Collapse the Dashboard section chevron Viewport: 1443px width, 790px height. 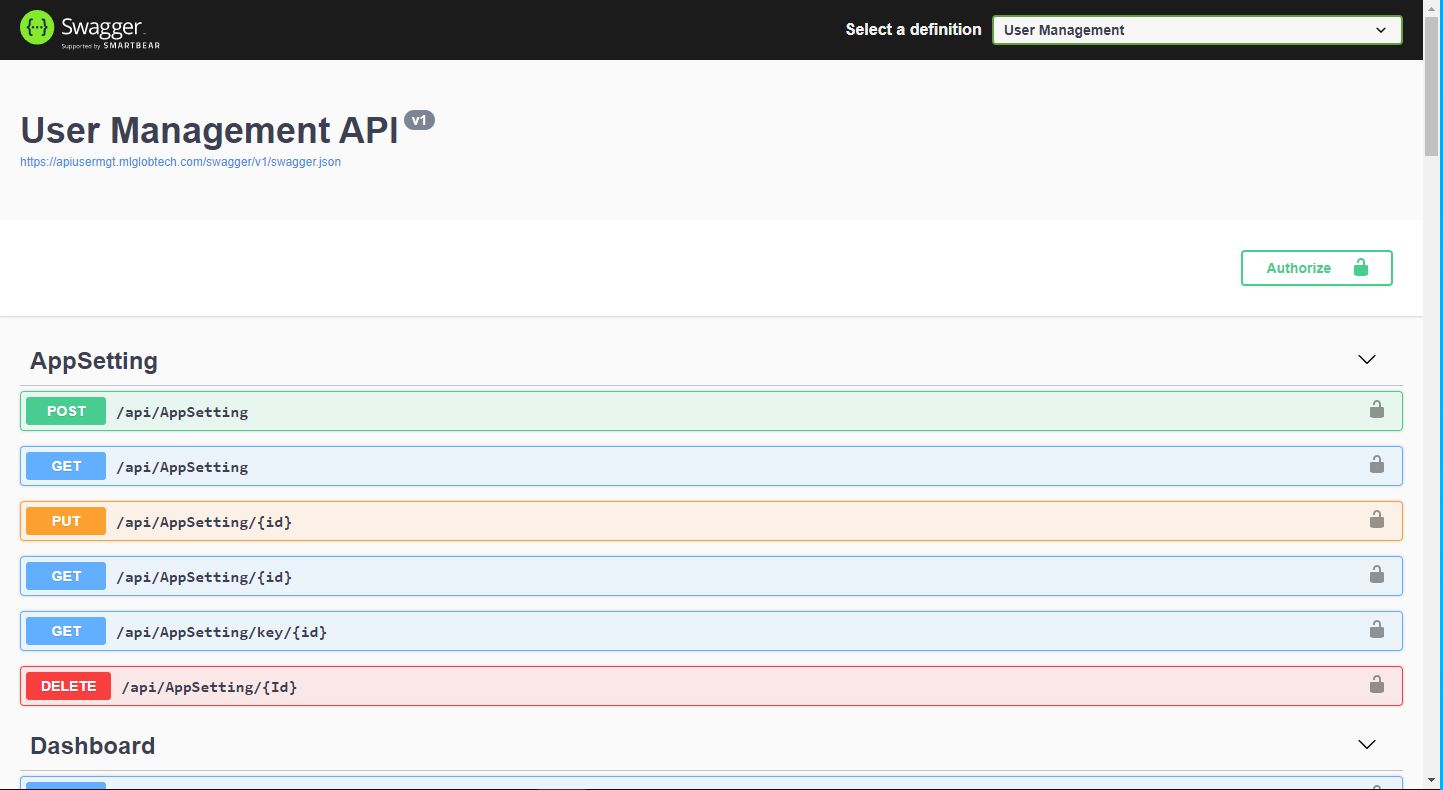click(x=1366, y=745)
